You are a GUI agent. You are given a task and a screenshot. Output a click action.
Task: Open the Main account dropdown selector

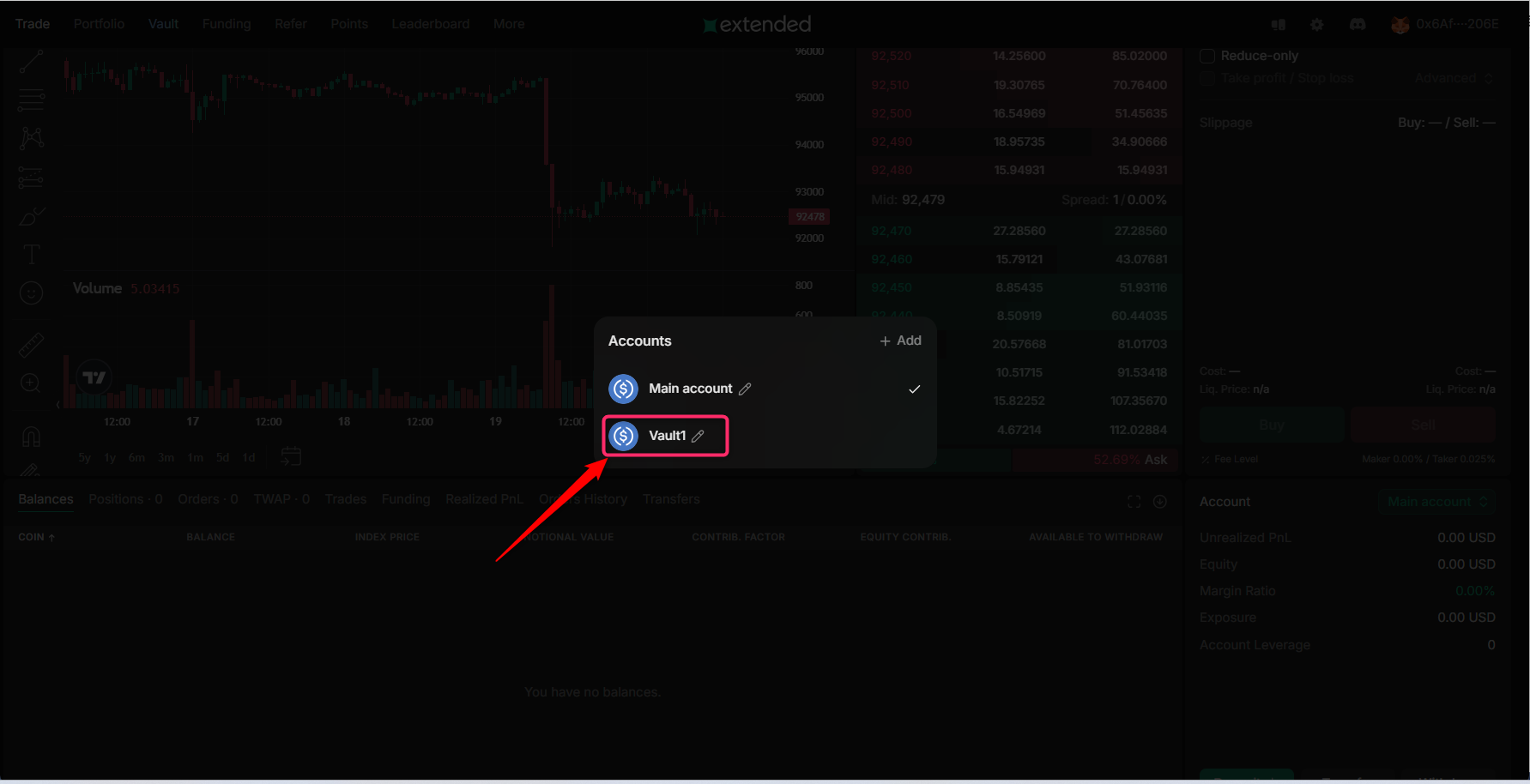point(1436,502)
